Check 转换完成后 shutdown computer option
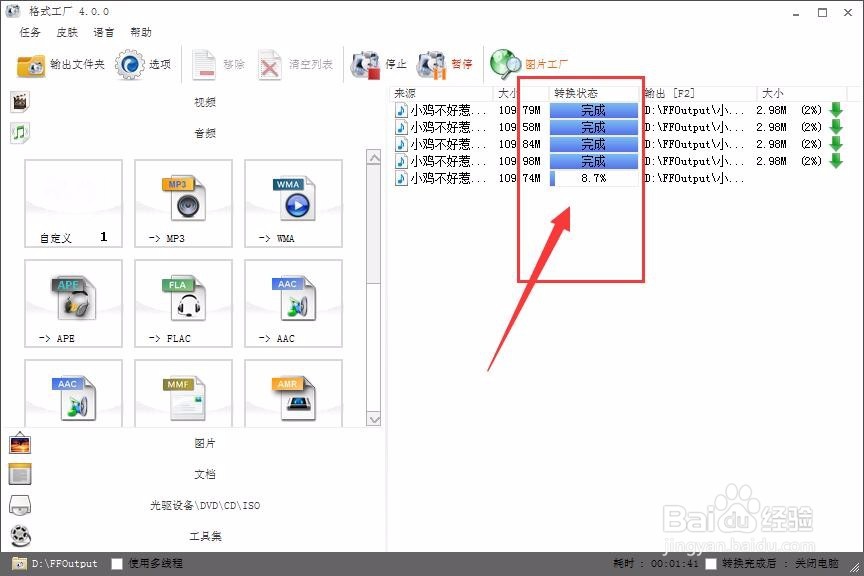 pos(711,563)
